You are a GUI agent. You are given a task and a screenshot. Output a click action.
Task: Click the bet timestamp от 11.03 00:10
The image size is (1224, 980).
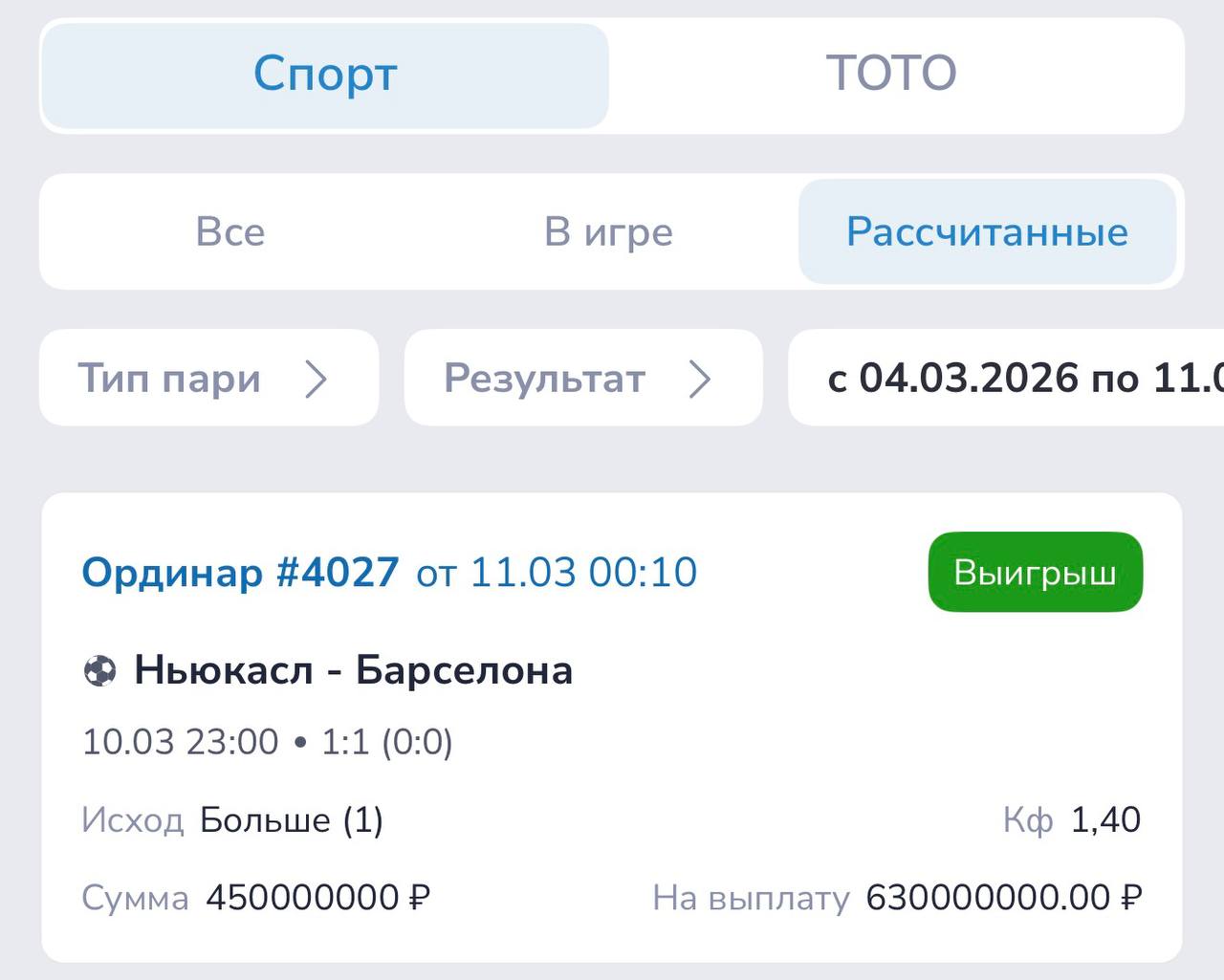(x=557, y=573)
